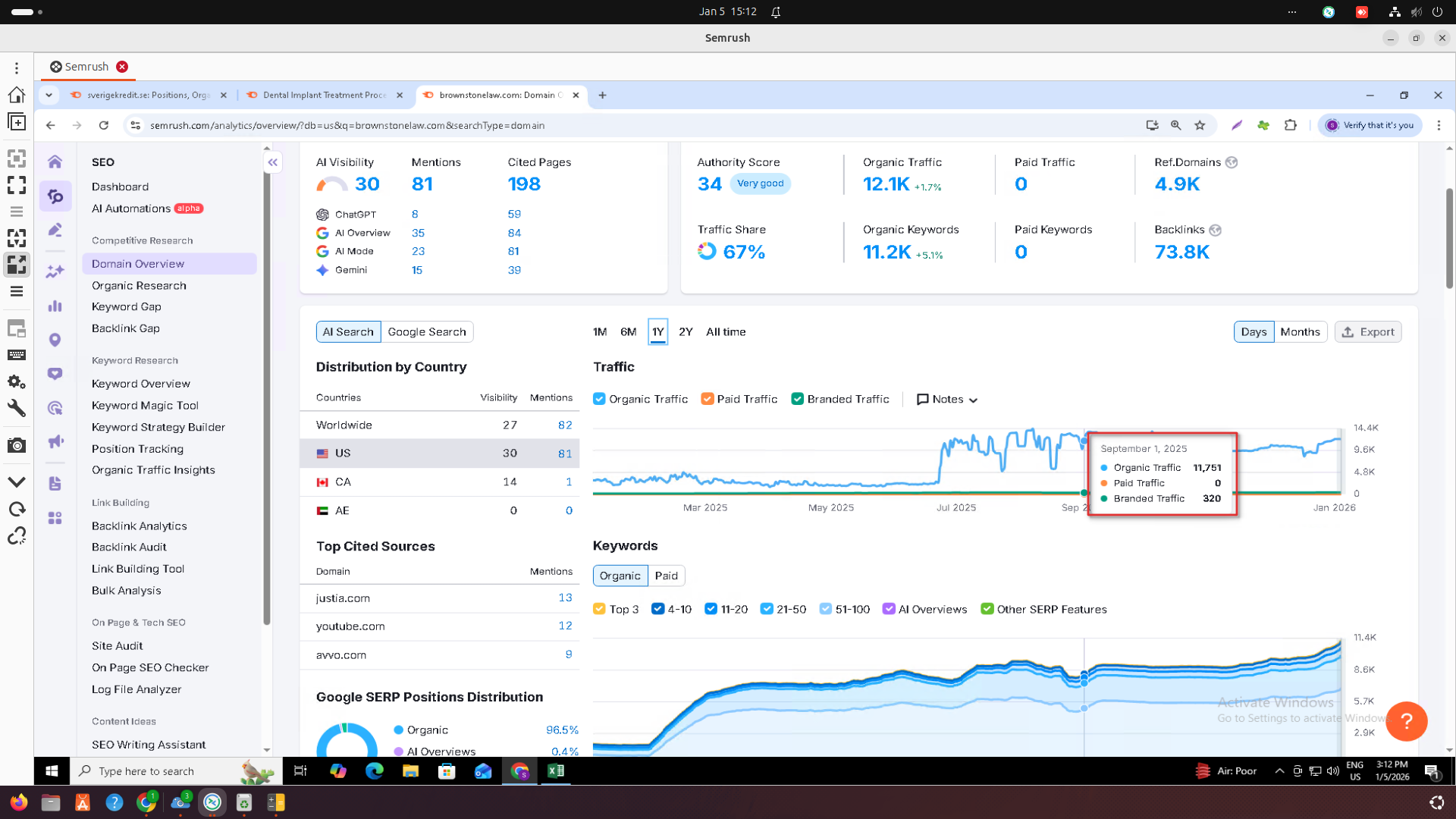Open Firefox from the Ubuntu dock

click(19, 802)
